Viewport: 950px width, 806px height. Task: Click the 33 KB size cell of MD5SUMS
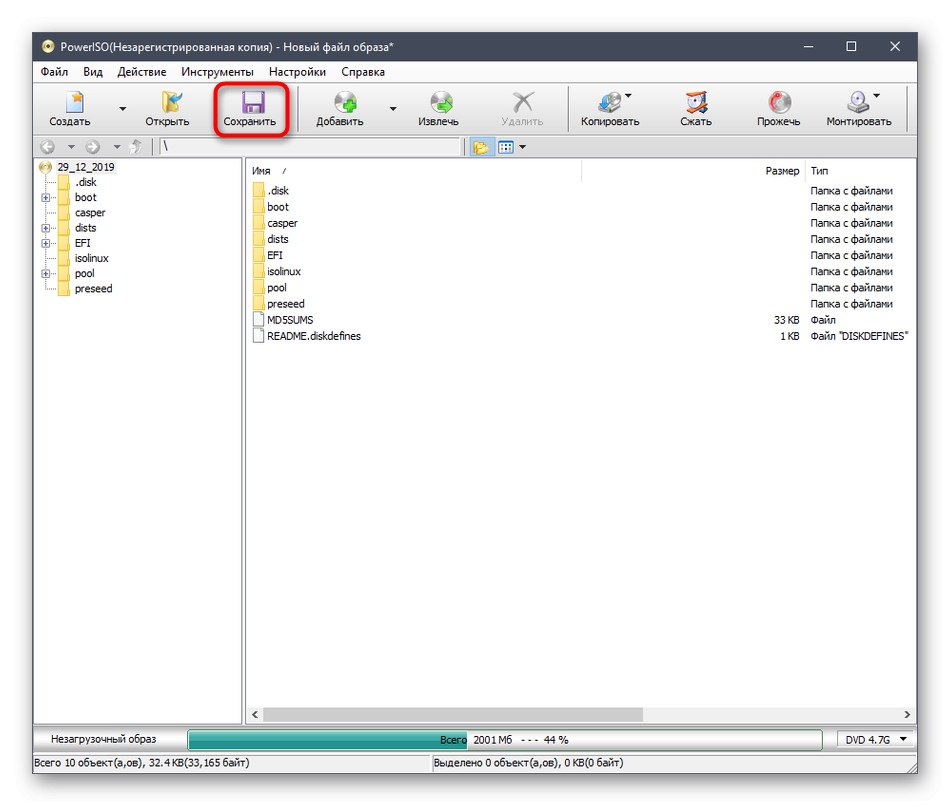click(x=786, y=320)
